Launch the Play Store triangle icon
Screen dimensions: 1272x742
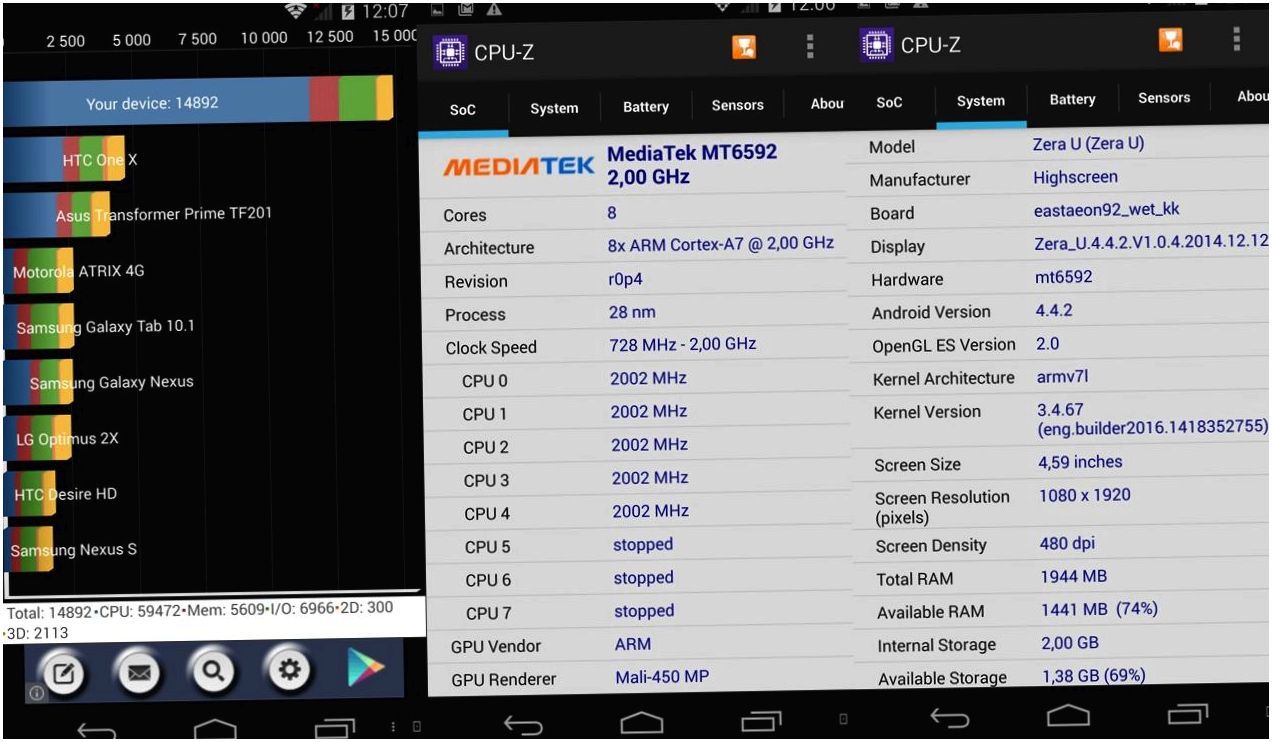[365, 668]
